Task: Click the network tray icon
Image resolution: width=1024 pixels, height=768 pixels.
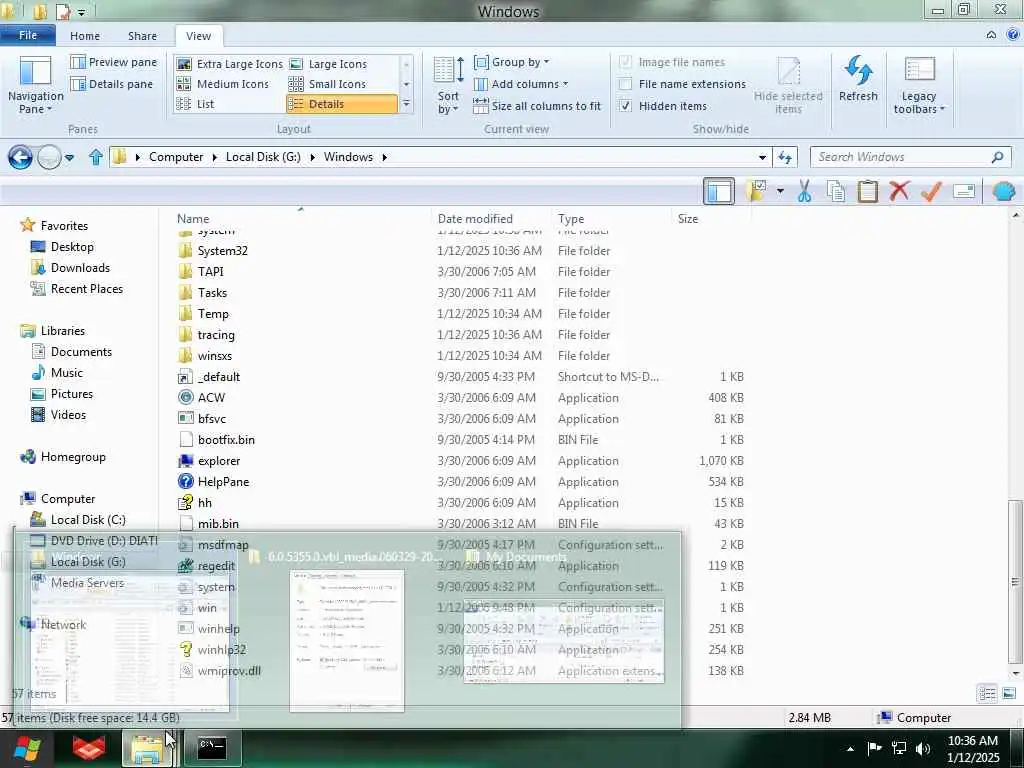Action: pyautogui.click(x=899, y=748)
